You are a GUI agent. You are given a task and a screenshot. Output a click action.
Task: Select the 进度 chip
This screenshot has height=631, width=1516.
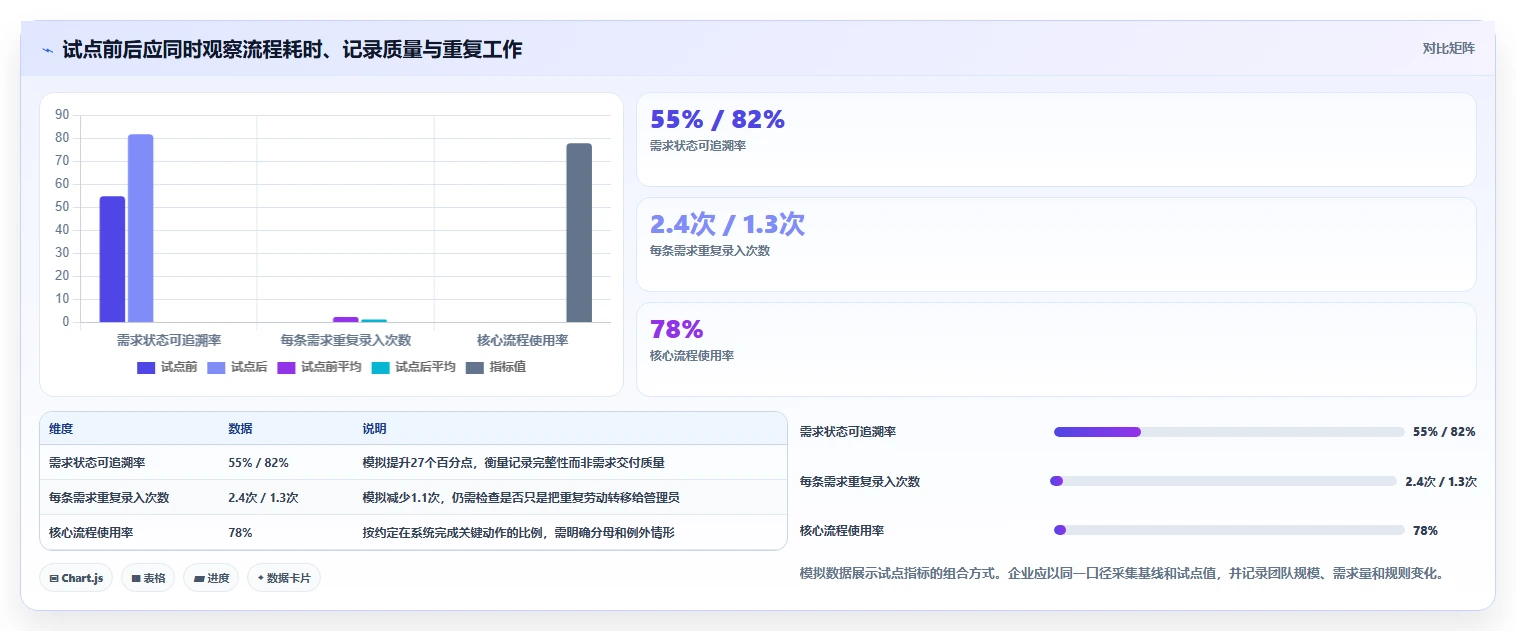coord(211,578)
